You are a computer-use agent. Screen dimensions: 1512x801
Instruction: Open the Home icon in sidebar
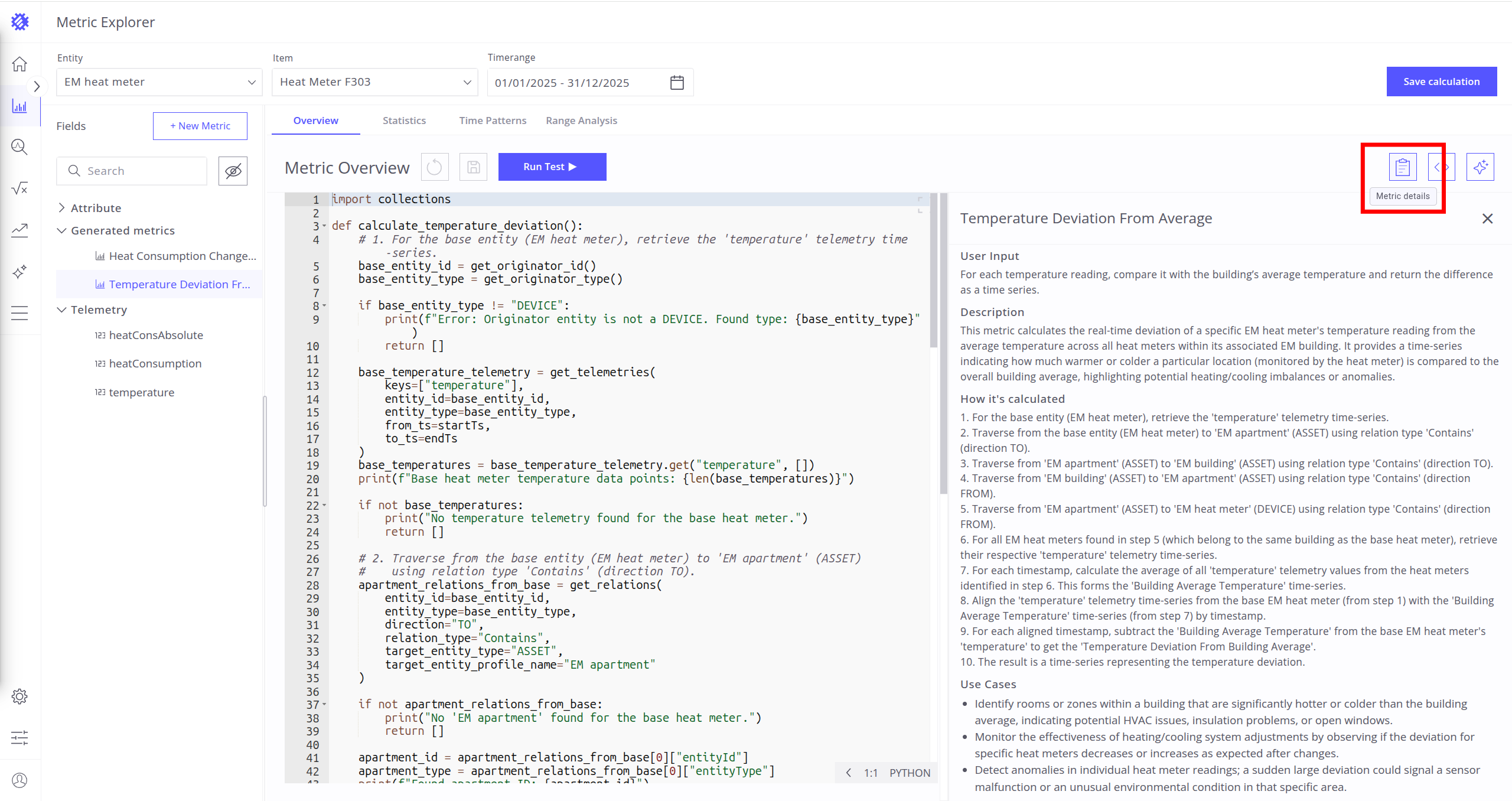[19, 64]
